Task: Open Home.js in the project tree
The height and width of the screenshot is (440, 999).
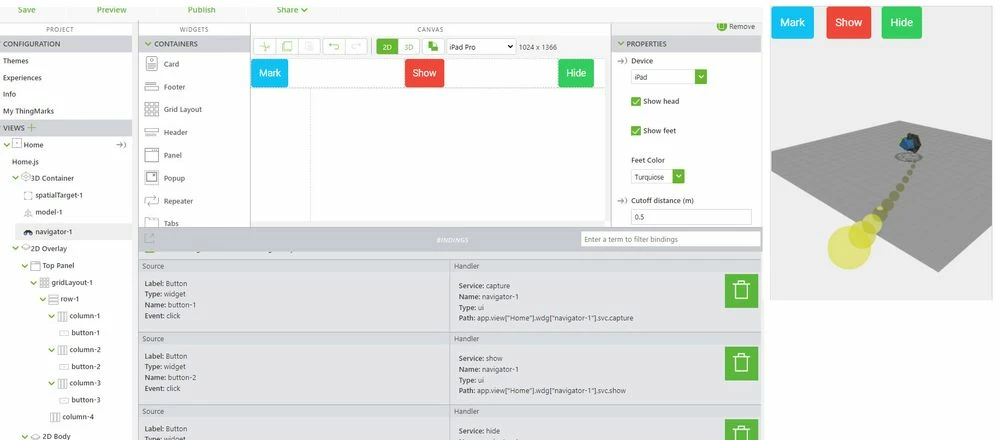Action: point(25,162)
